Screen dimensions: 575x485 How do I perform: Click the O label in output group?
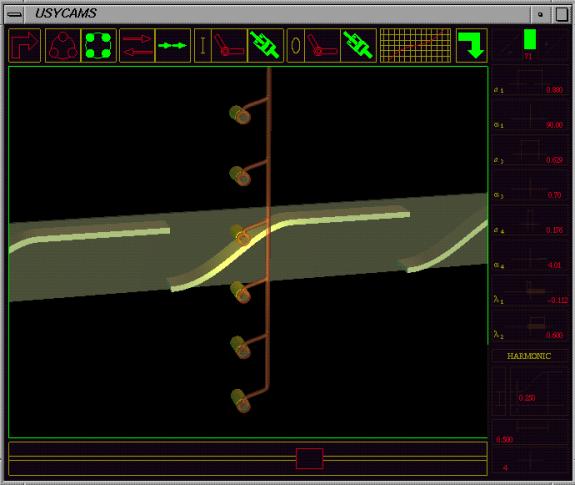click(x=296, y=45)
